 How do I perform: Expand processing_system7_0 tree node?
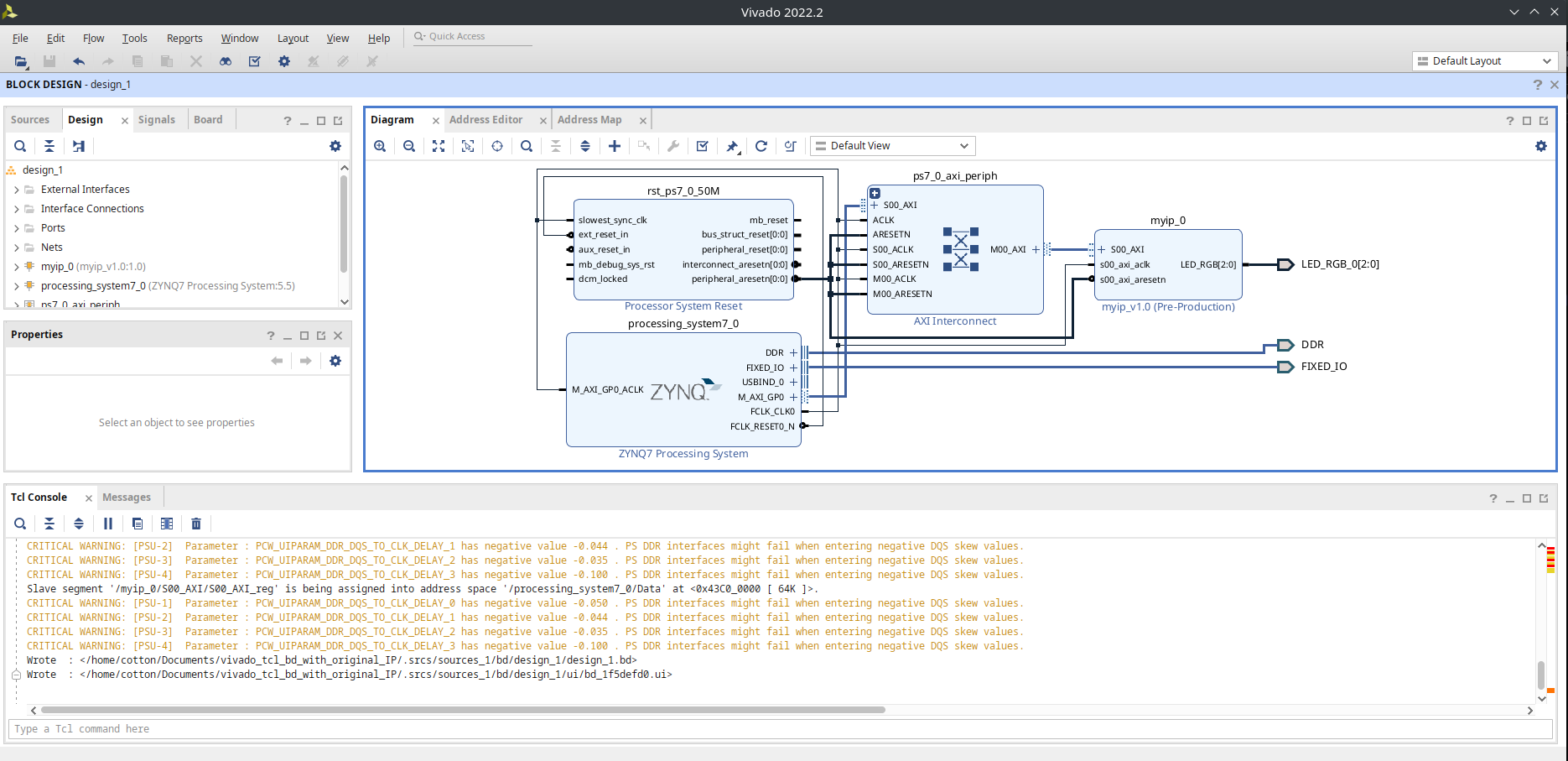[17, 286]
